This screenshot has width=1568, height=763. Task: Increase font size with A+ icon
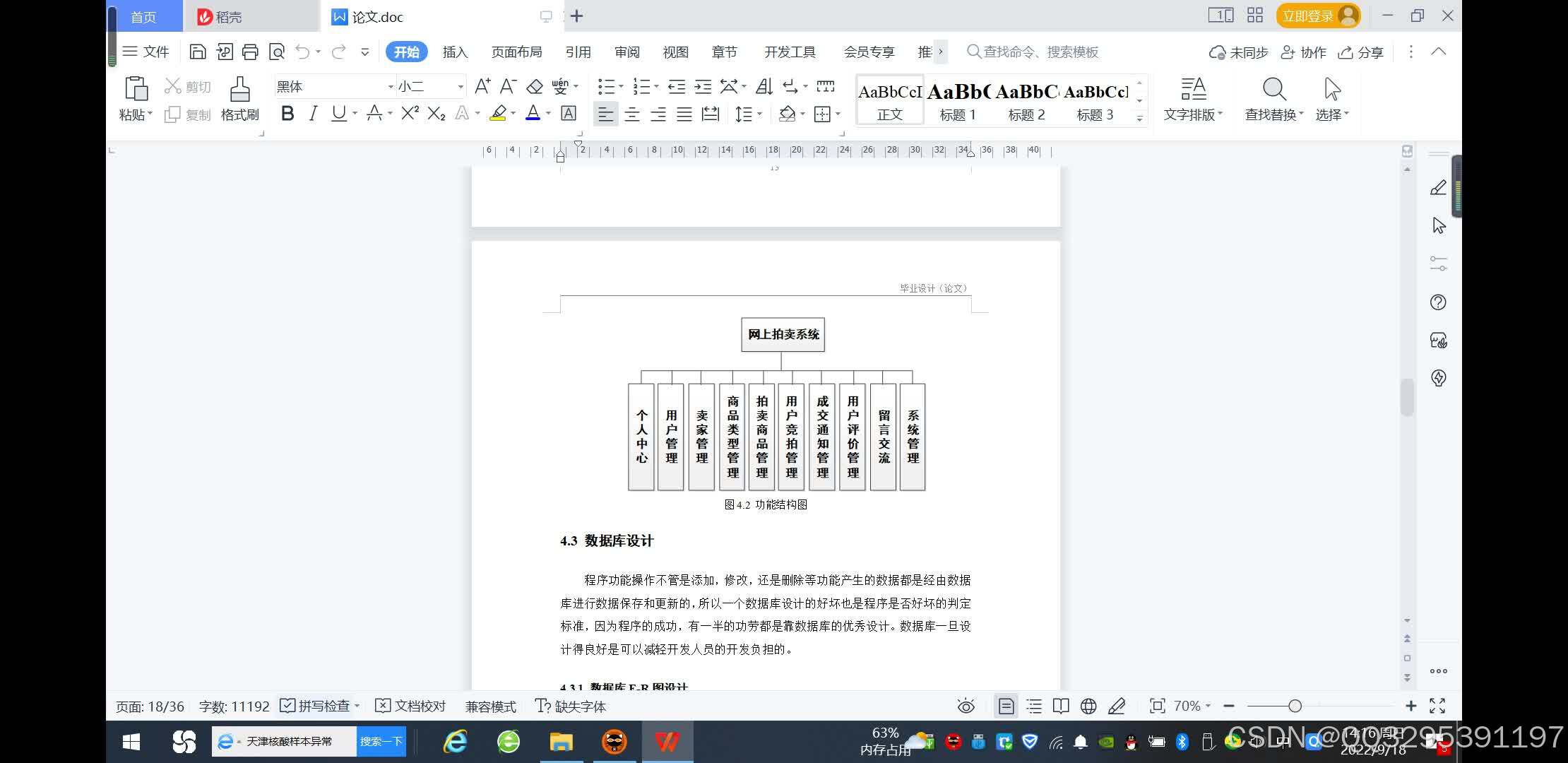coord(482,86)
